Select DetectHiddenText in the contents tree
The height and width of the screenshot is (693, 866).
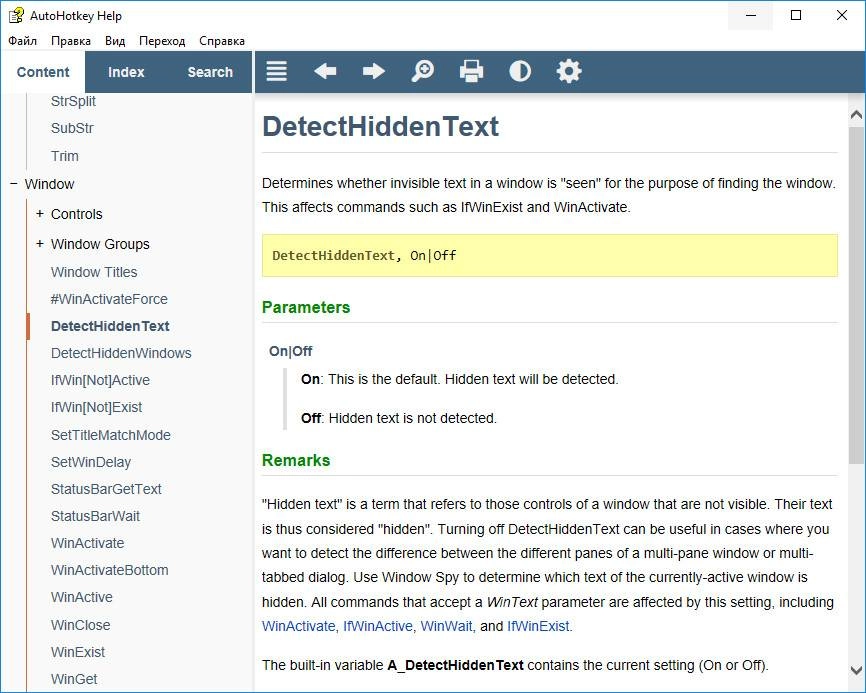click(110, 326)
